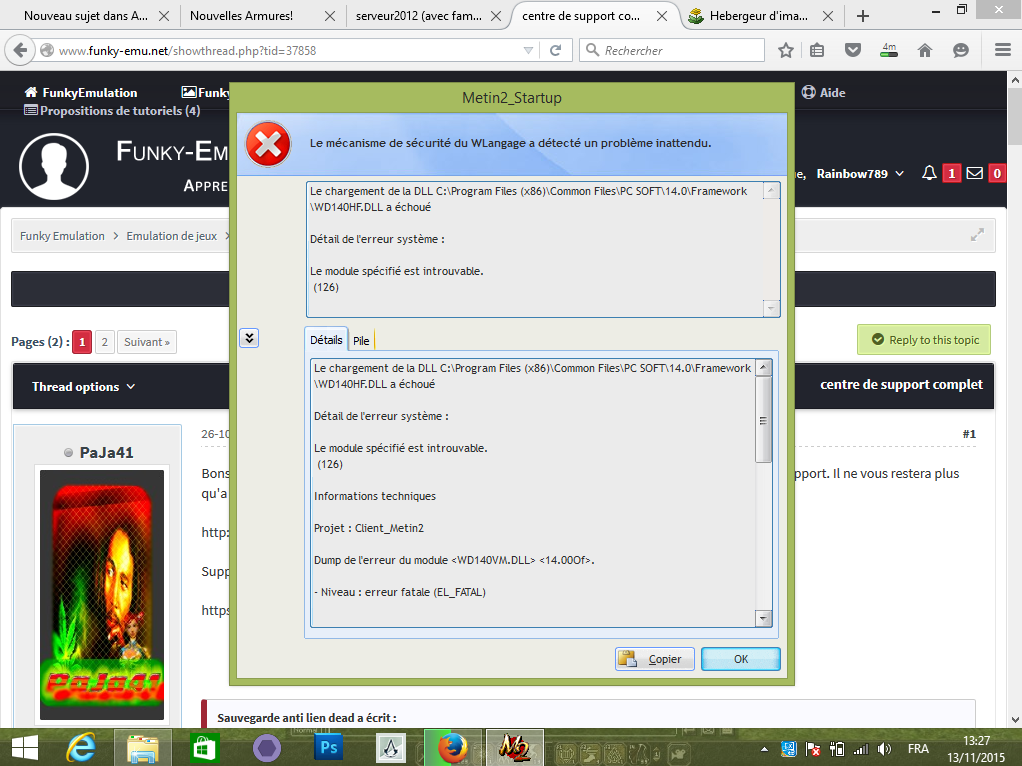The width and height of the screenshot is (1022, 766).
Task: Open the Rainbow789 user dropdown
Action: (x=860, y=173)
